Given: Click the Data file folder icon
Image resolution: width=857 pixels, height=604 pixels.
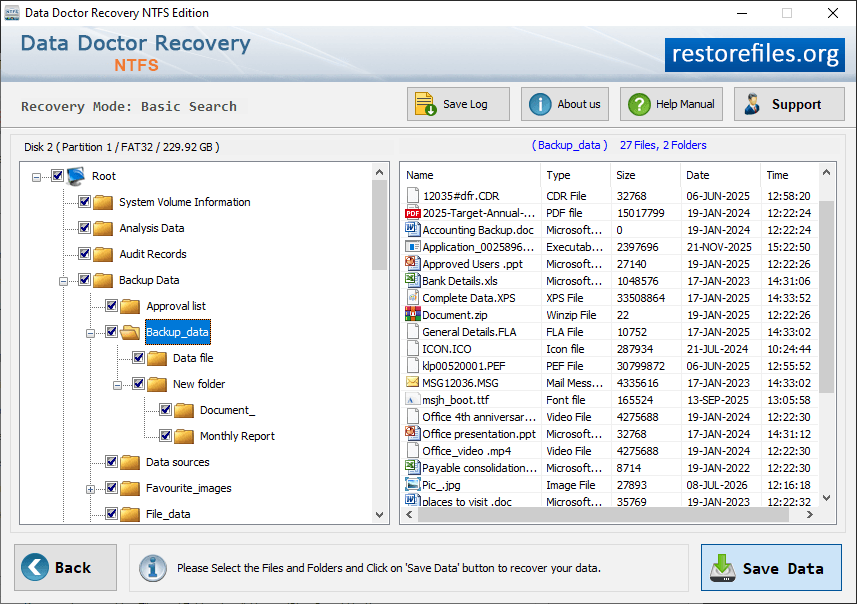Looking at the screenshot, I should tap(157, 358).
